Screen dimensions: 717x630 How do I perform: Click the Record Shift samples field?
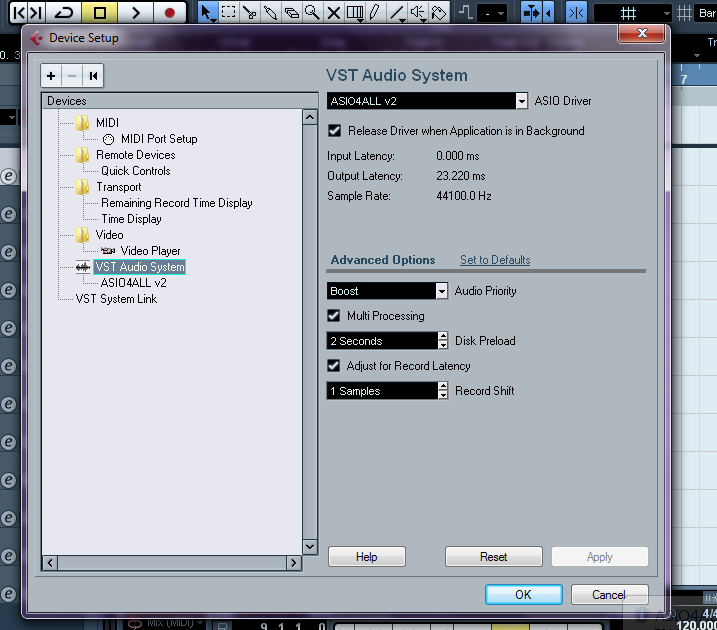382,391
